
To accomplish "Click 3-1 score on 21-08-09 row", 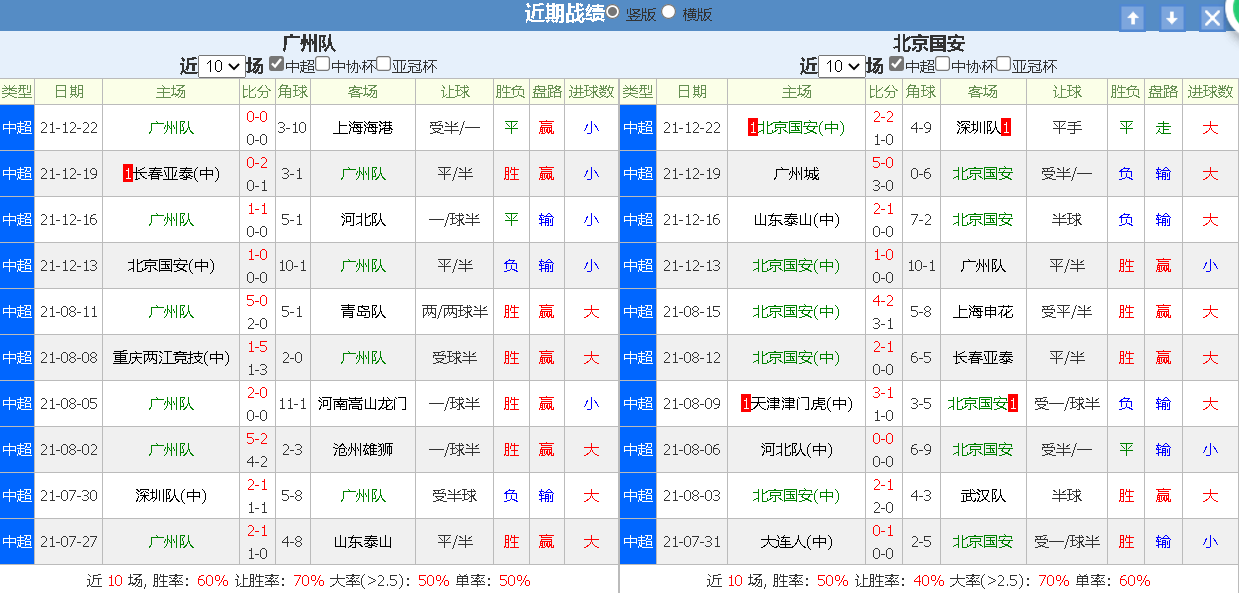I will 883,392.
